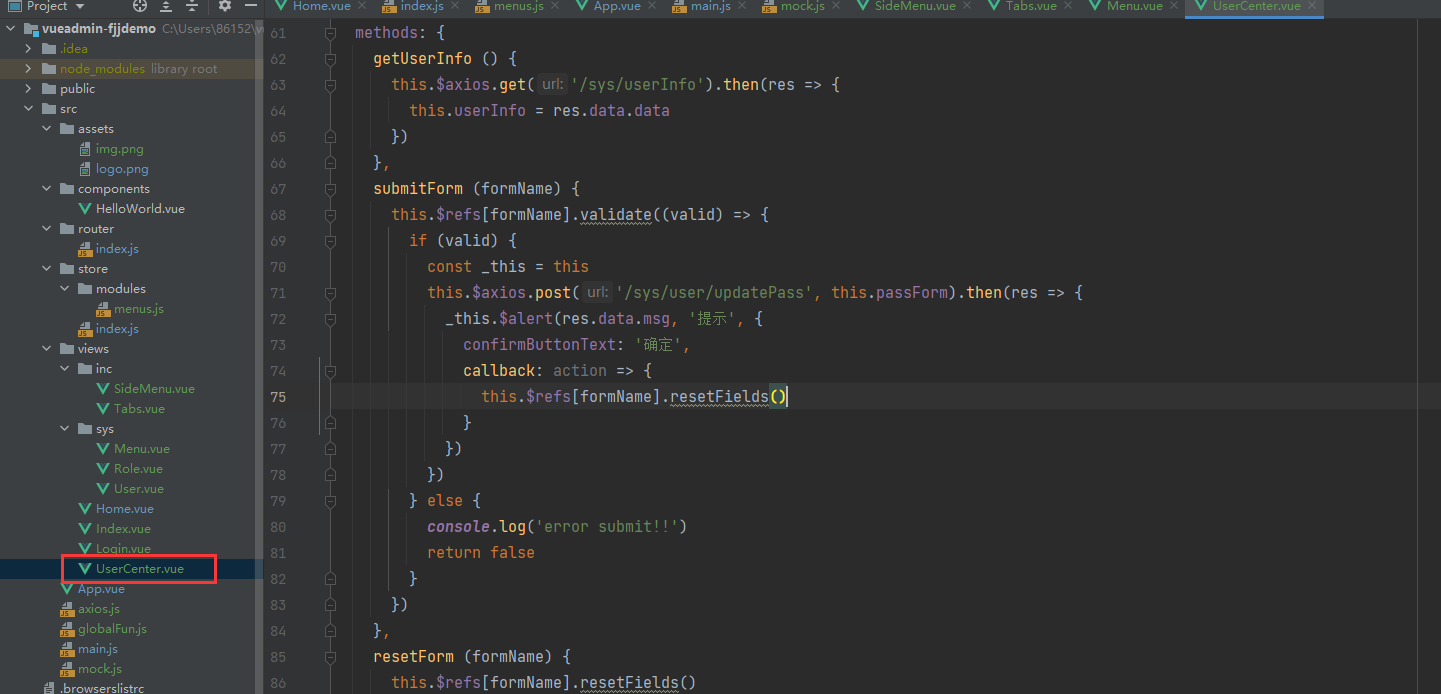
Task: Click JS icon of menus.js in tree
Action: point(104,309)
